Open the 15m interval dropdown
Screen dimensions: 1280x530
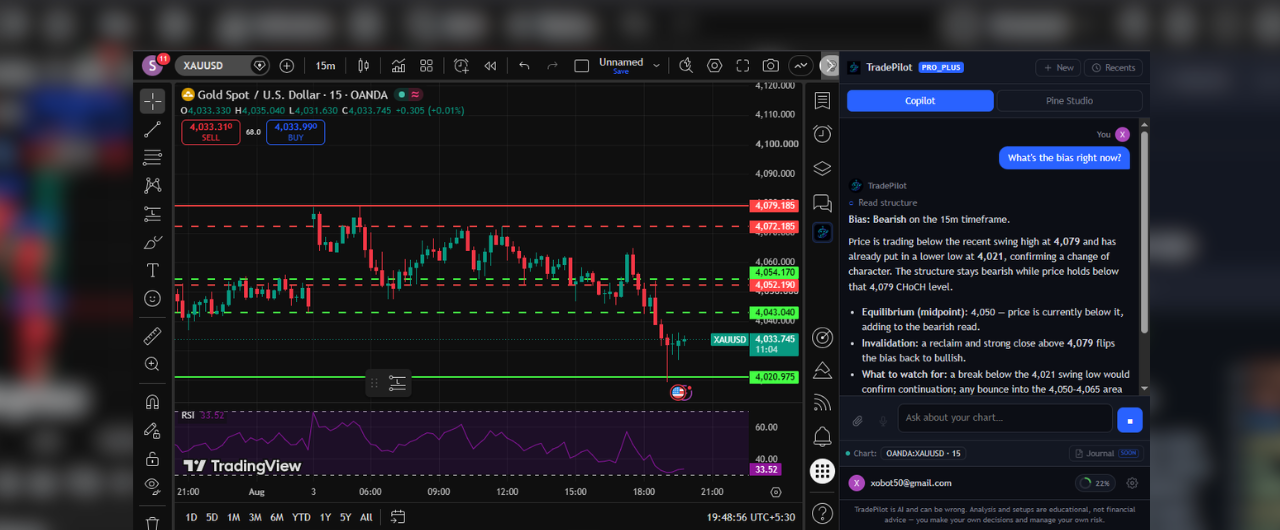pos(325,65)
